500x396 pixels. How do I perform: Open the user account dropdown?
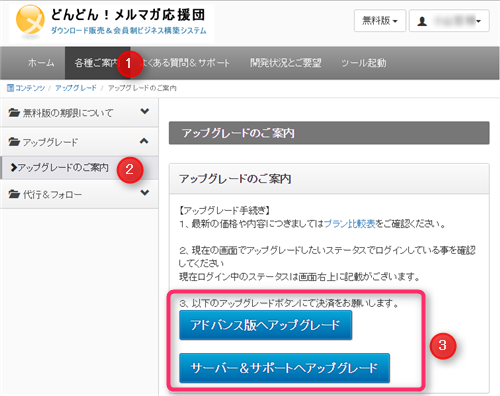pyautogui.click(x=449, y=21)
